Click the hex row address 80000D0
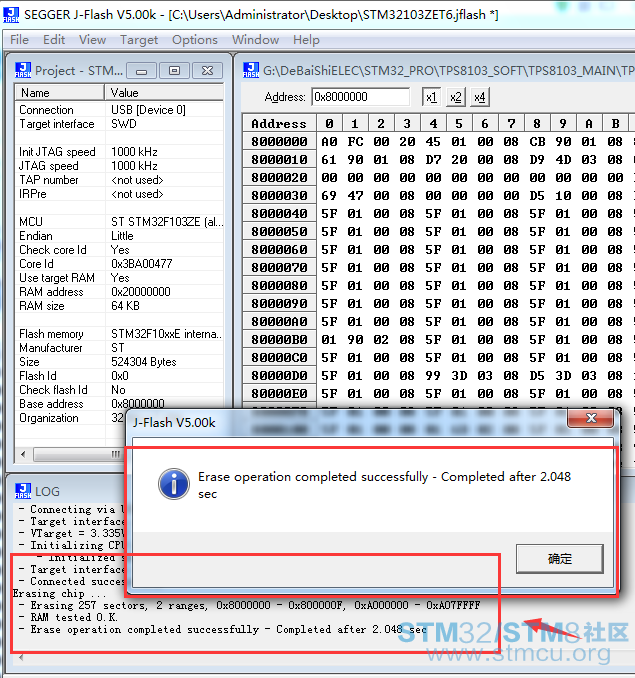The height and width of the screenshot is (678, 635). [279, 375]
